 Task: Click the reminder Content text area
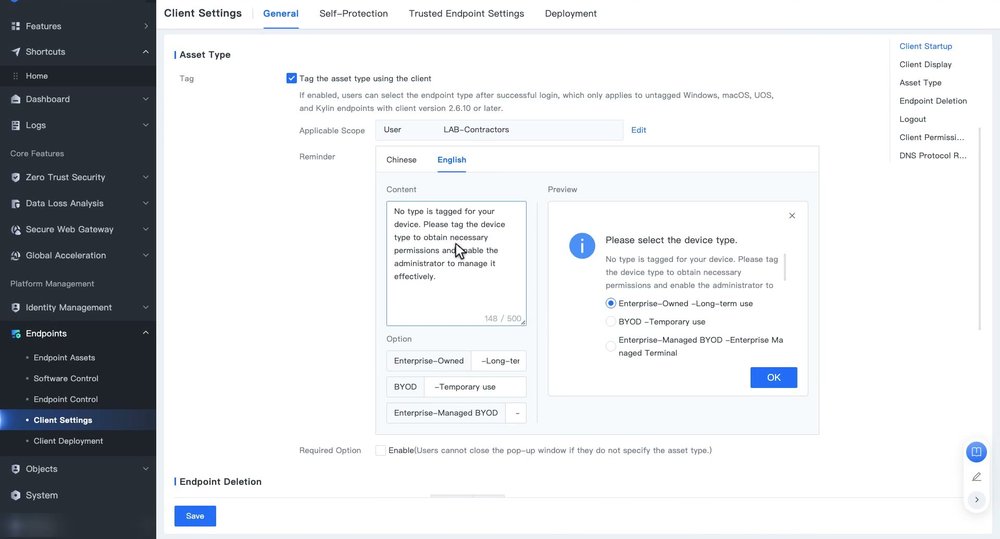coord(456,263)
